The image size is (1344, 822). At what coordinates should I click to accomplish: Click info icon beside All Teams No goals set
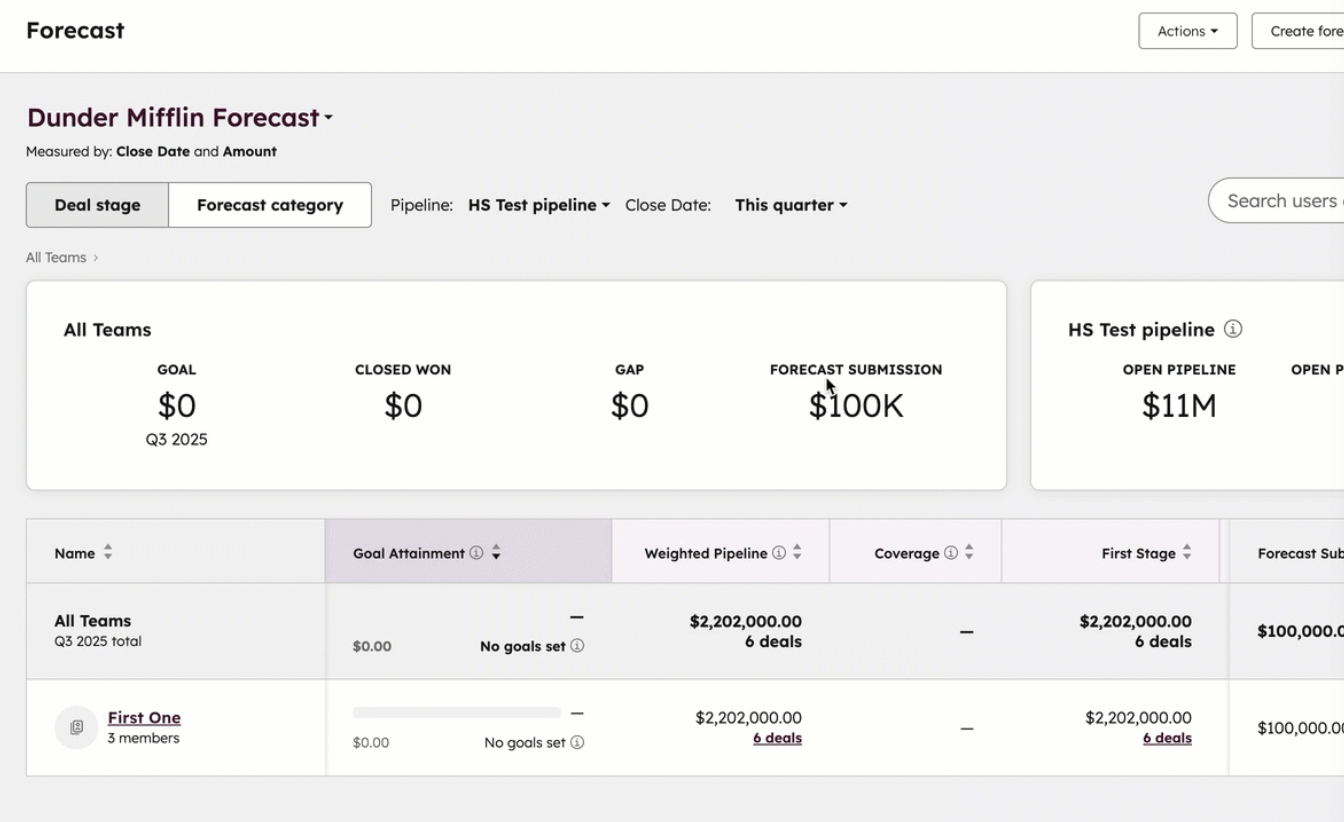(x=577, y=646)
